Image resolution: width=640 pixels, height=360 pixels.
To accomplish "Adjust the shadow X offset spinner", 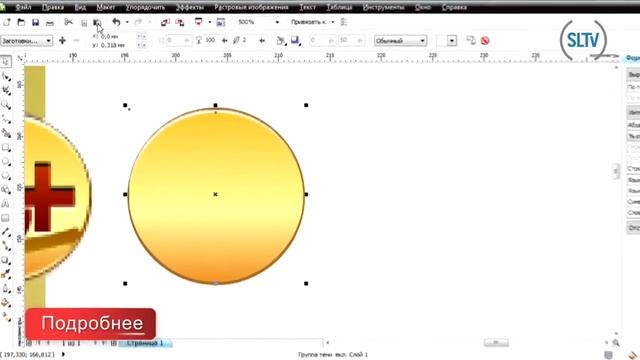I will [x=141, y=36].
